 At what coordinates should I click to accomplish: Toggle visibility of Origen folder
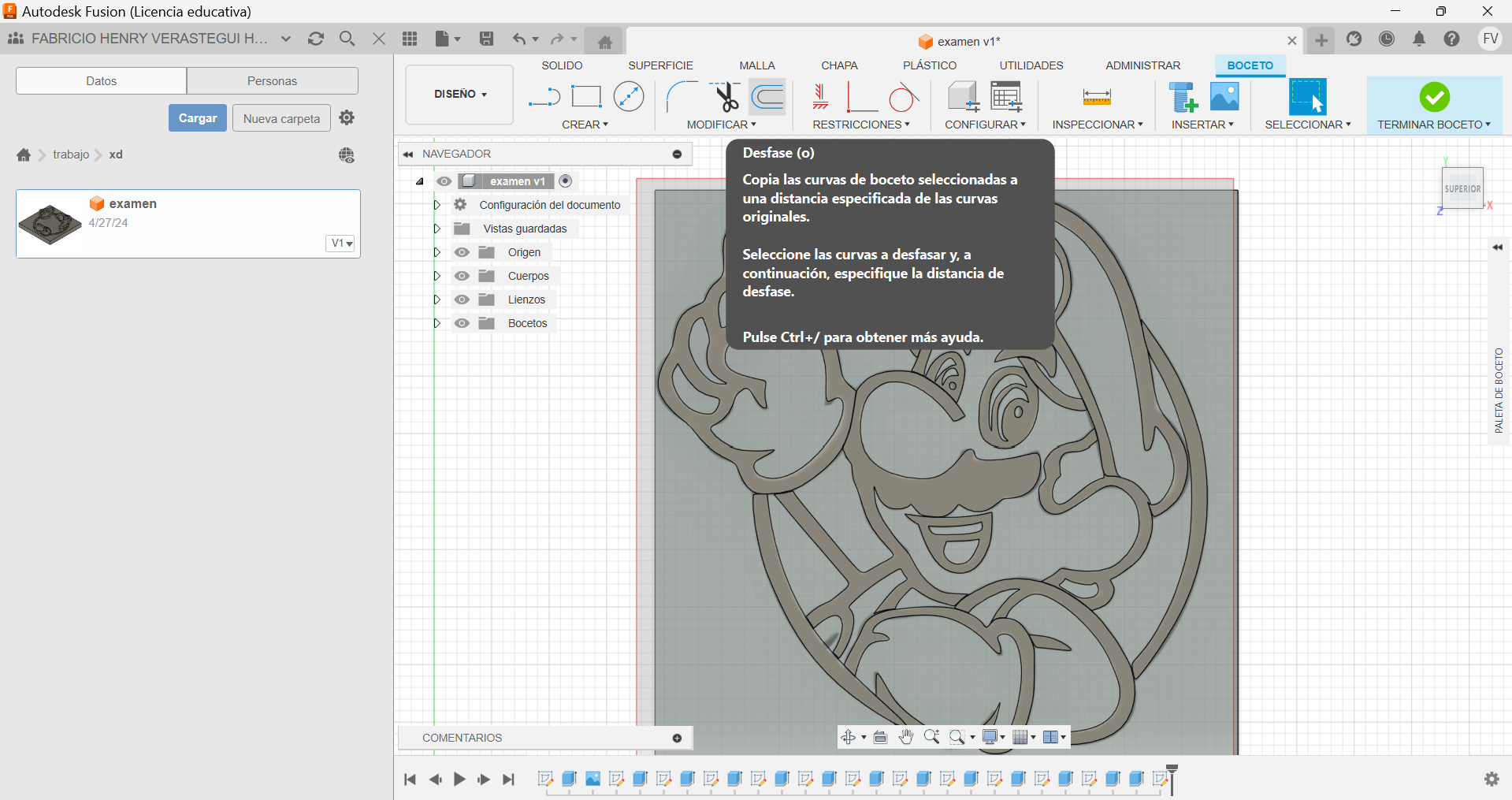462,252
